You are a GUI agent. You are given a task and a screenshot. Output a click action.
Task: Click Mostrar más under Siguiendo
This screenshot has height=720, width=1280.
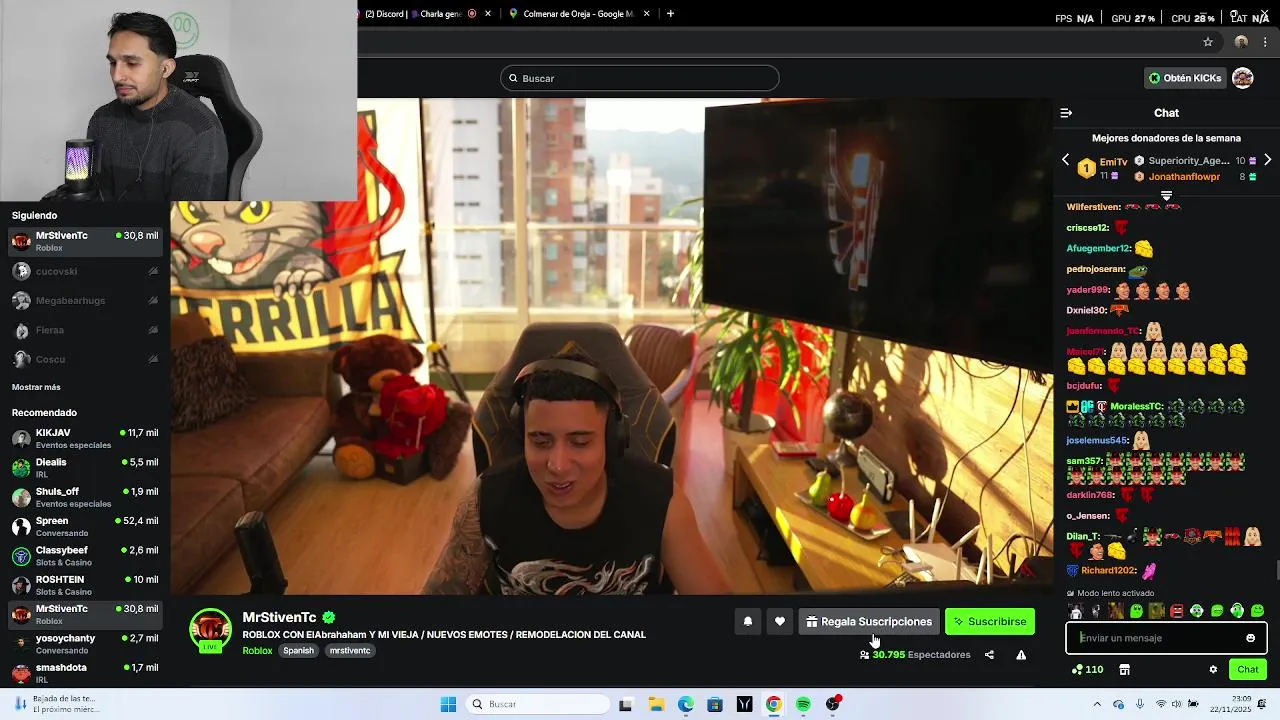(x=36, y=387)
